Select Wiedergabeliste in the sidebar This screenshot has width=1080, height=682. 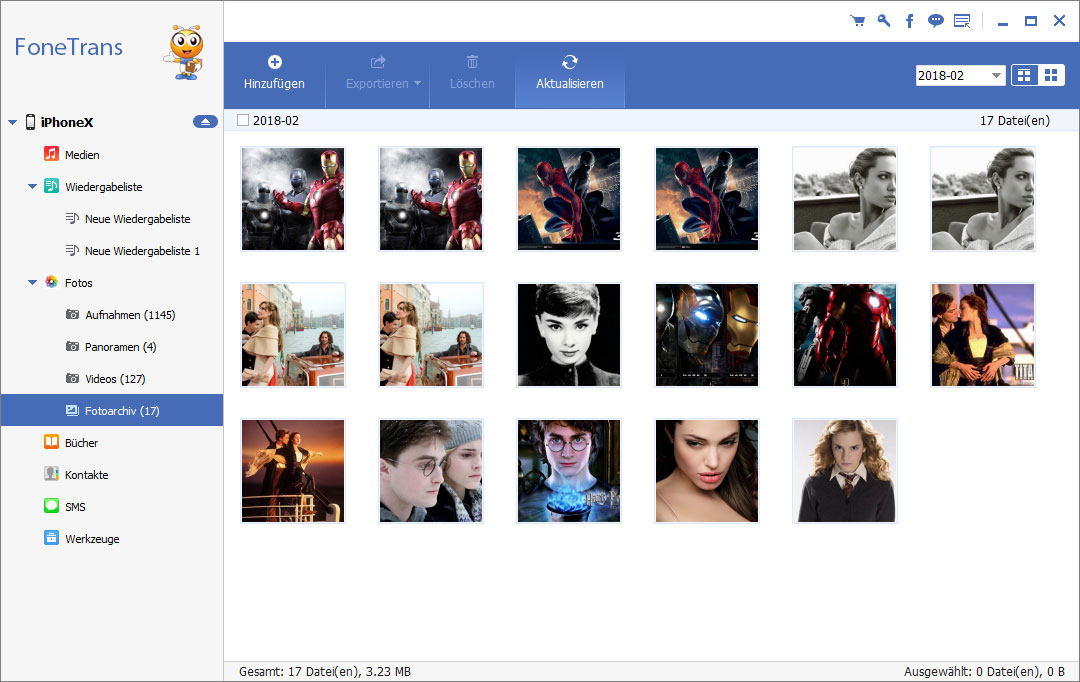(x=103, y=187)
